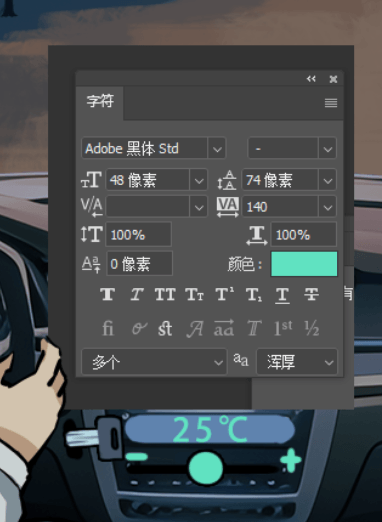This screenshot has height=522, width=382.
Task: Open Adobe 黑体 Std font family dropdown
Action: [217, 149]
